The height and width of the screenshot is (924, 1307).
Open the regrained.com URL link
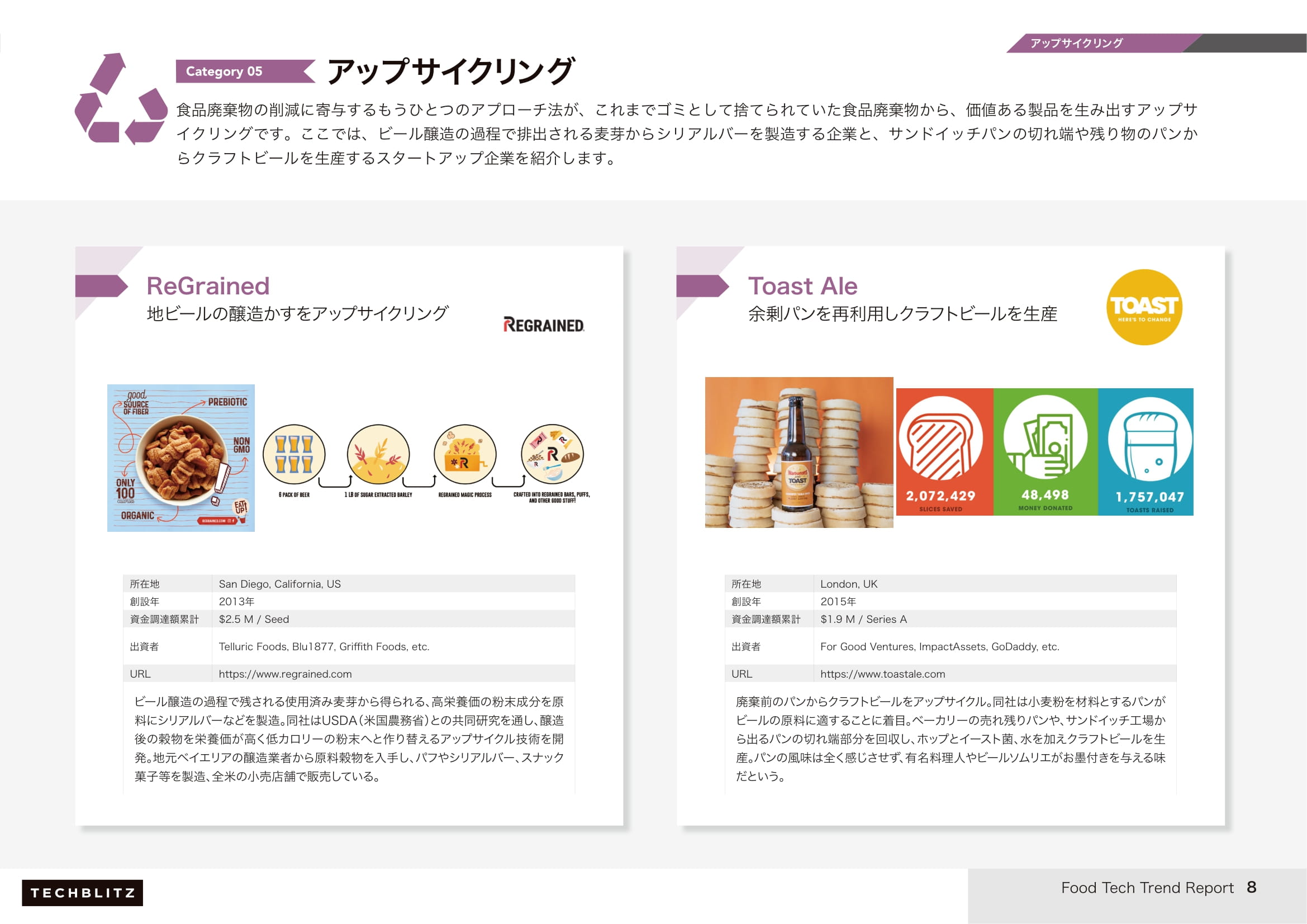(x=285, y=674)
